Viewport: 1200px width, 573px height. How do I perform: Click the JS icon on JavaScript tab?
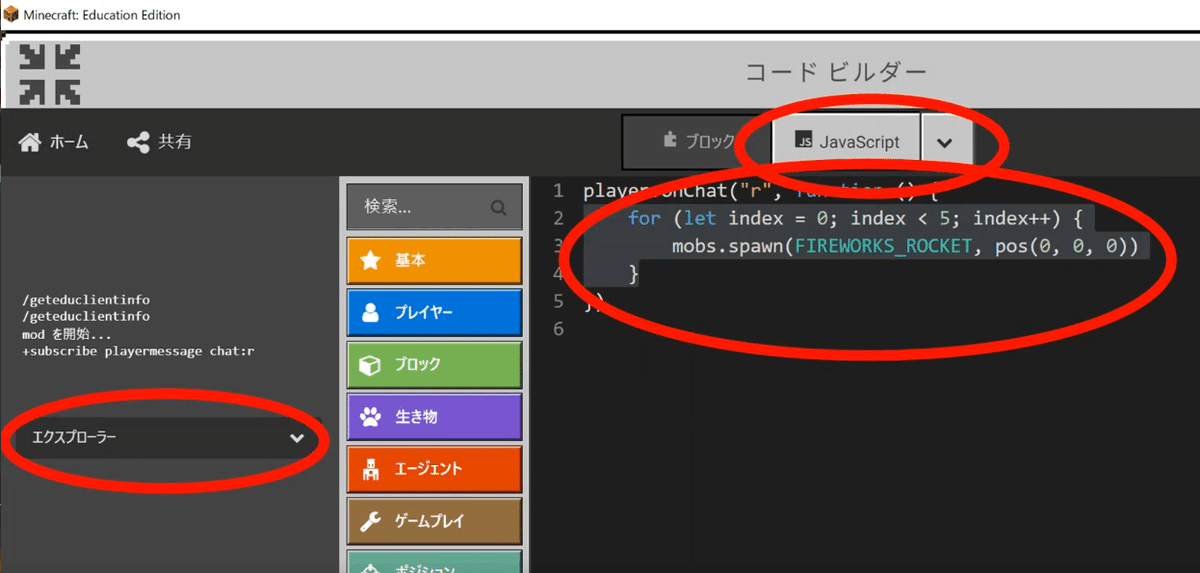tap(803, 142)
